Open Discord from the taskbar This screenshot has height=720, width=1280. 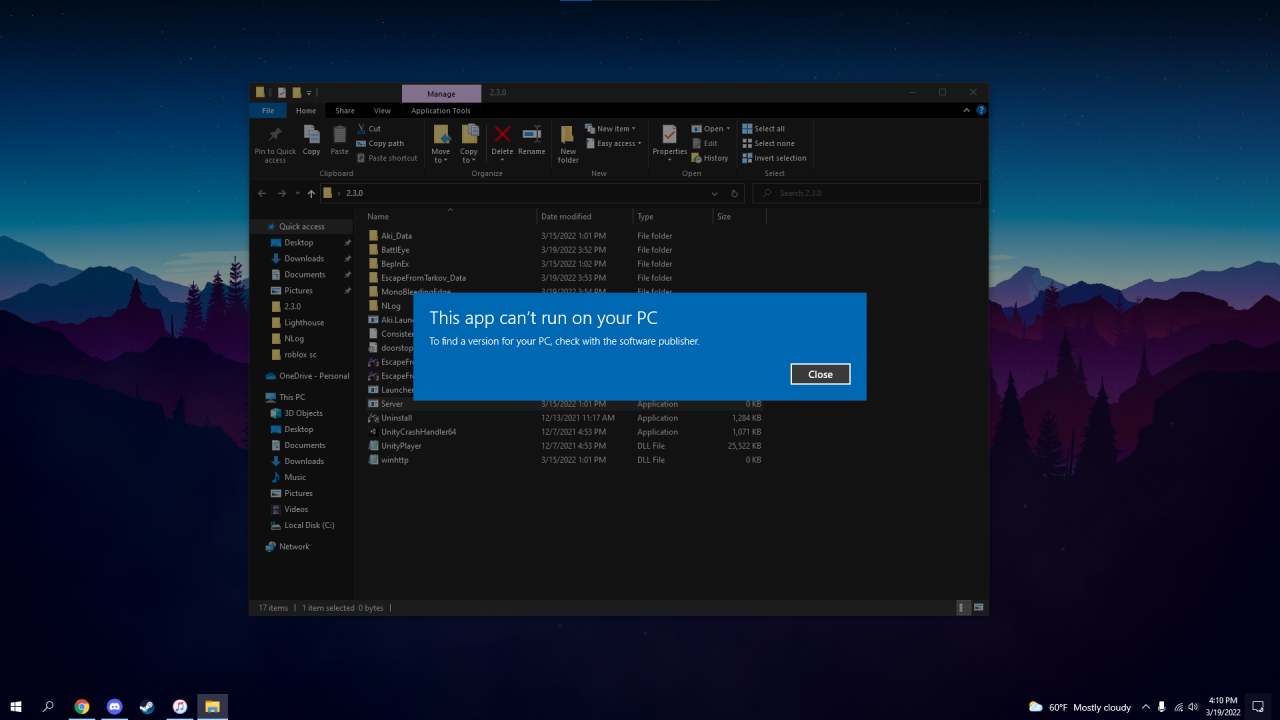click(114, 707)
